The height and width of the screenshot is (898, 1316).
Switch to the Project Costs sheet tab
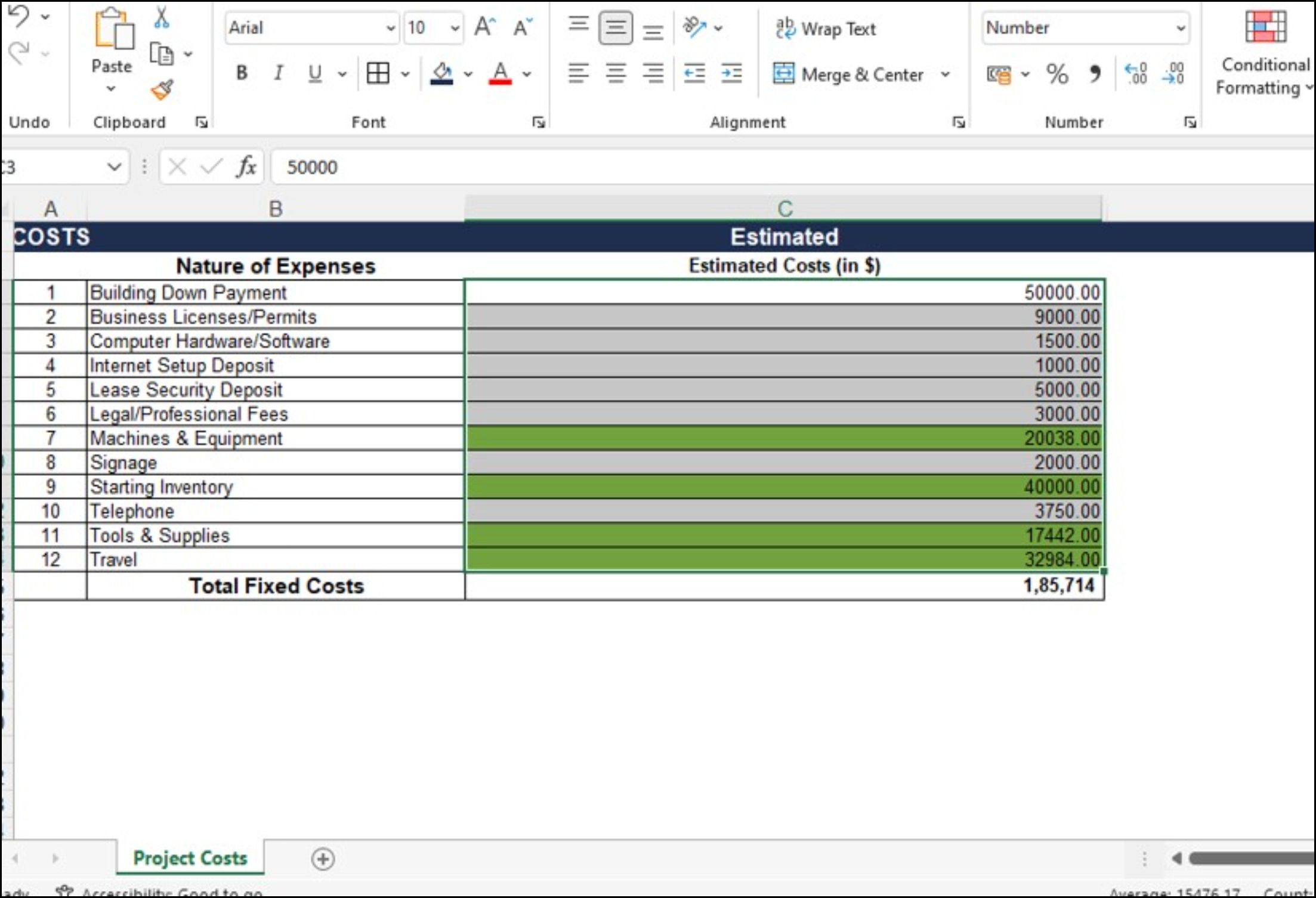(190, 858)
